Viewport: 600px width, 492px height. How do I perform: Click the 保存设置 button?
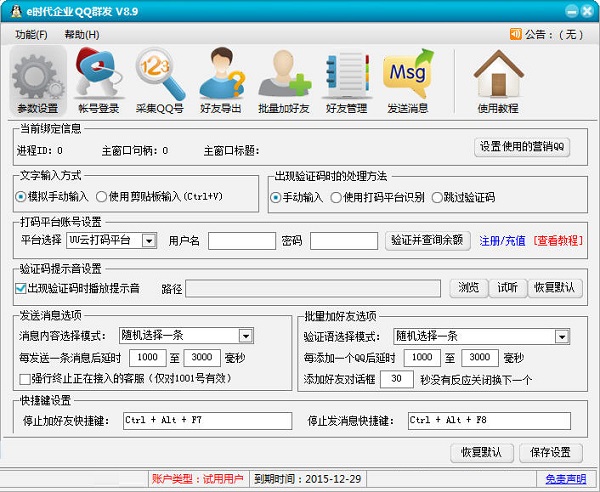551,453
